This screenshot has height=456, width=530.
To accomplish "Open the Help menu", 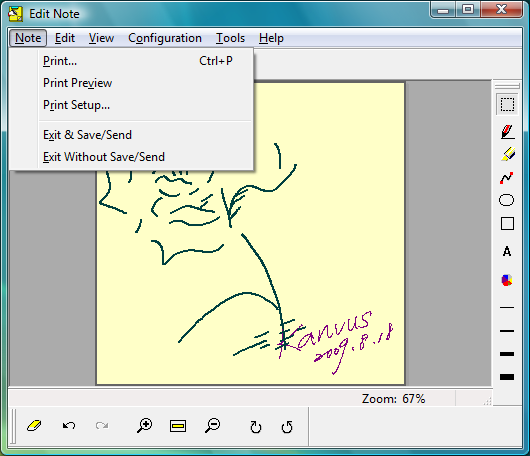I will pos(271,38).
